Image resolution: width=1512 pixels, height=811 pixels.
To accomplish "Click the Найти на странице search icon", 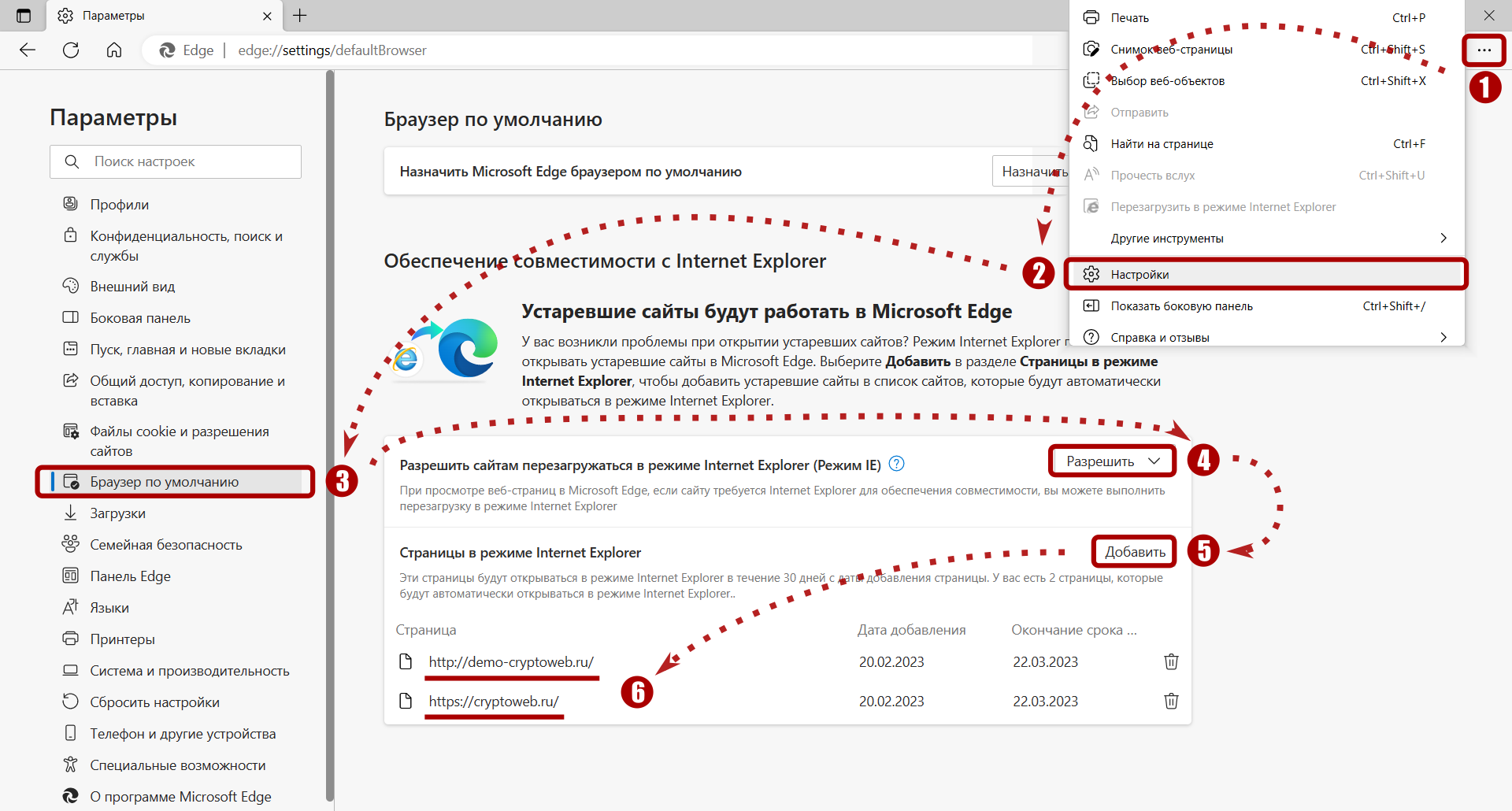I will pos(1091,143).
